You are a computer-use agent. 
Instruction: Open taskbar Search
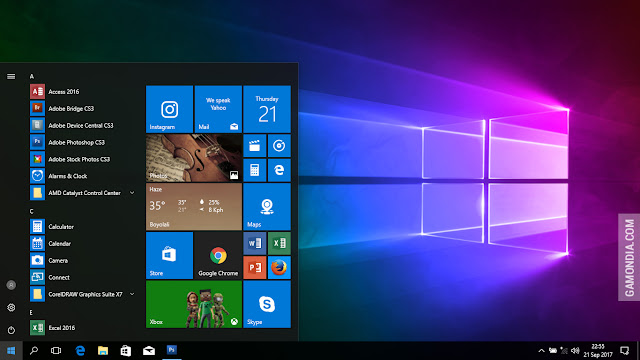tap(34, 351)
